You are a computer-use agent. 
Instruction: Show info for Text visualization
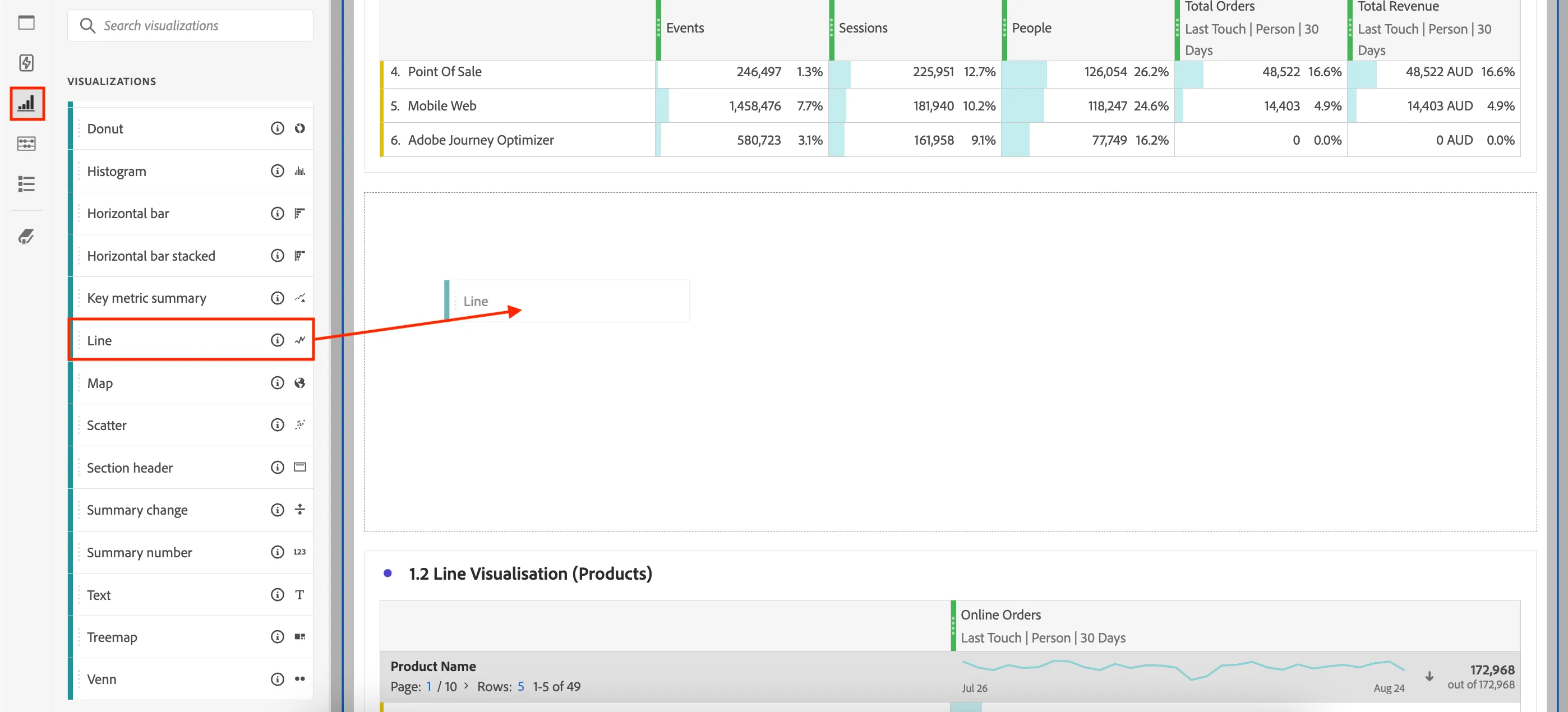coord(277,595)
